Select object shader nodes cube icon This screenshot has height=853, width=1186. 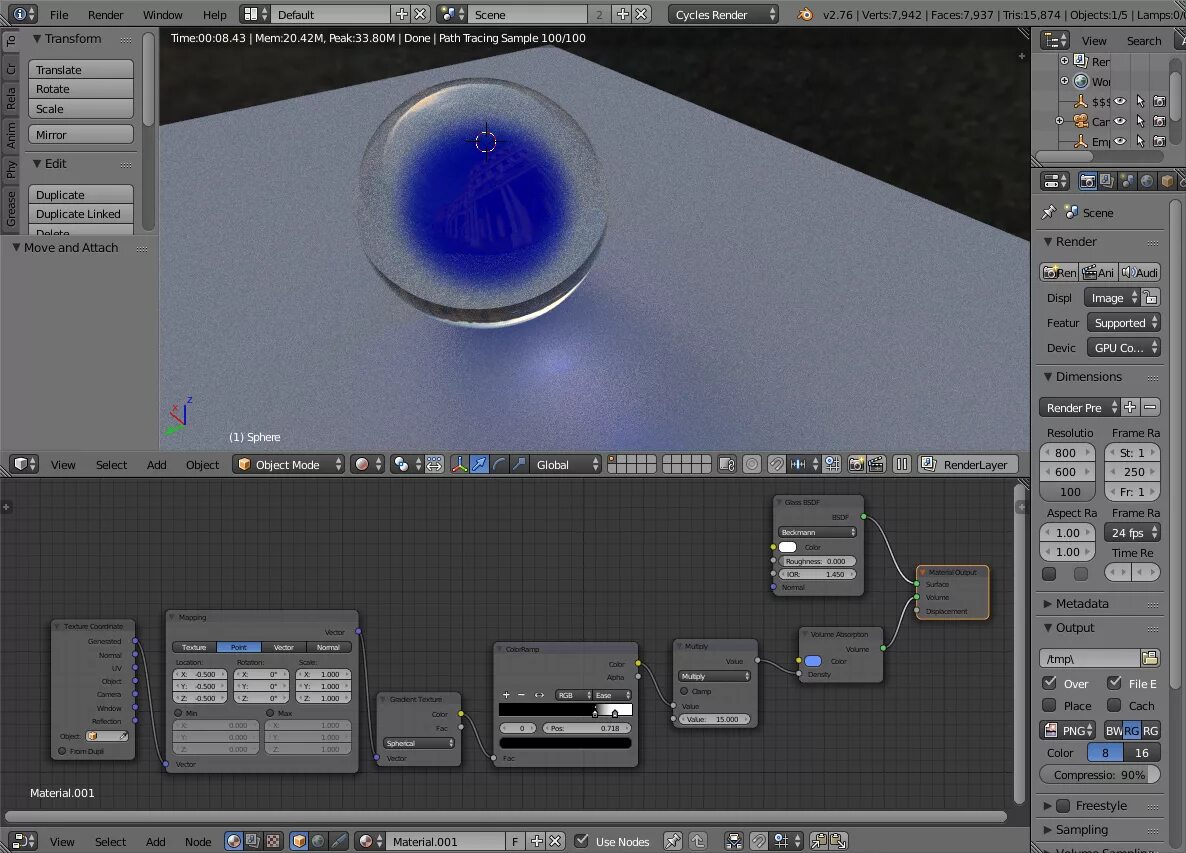(x=300, y=841)
